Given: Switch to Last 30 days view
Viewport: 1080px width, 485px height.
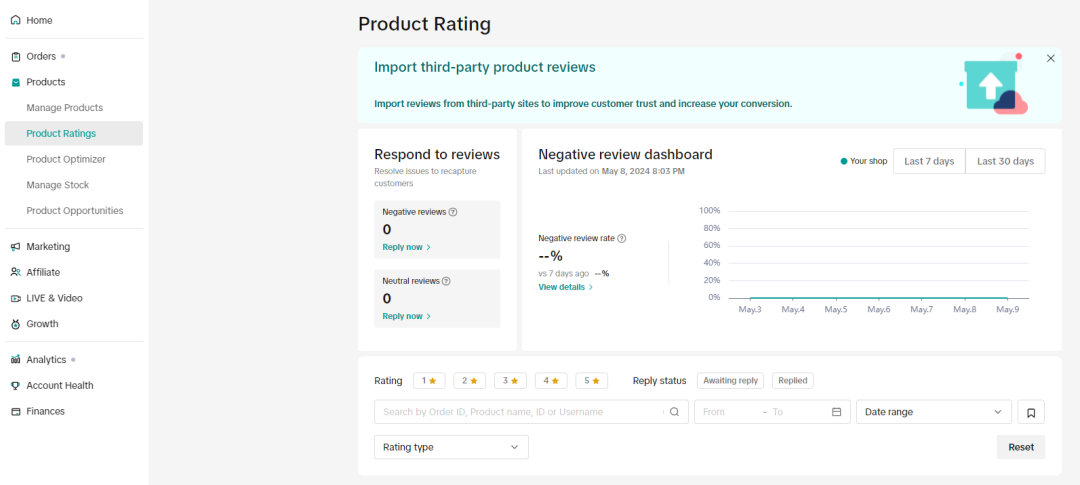Looking at the screenshot, I should (1005, 161).
